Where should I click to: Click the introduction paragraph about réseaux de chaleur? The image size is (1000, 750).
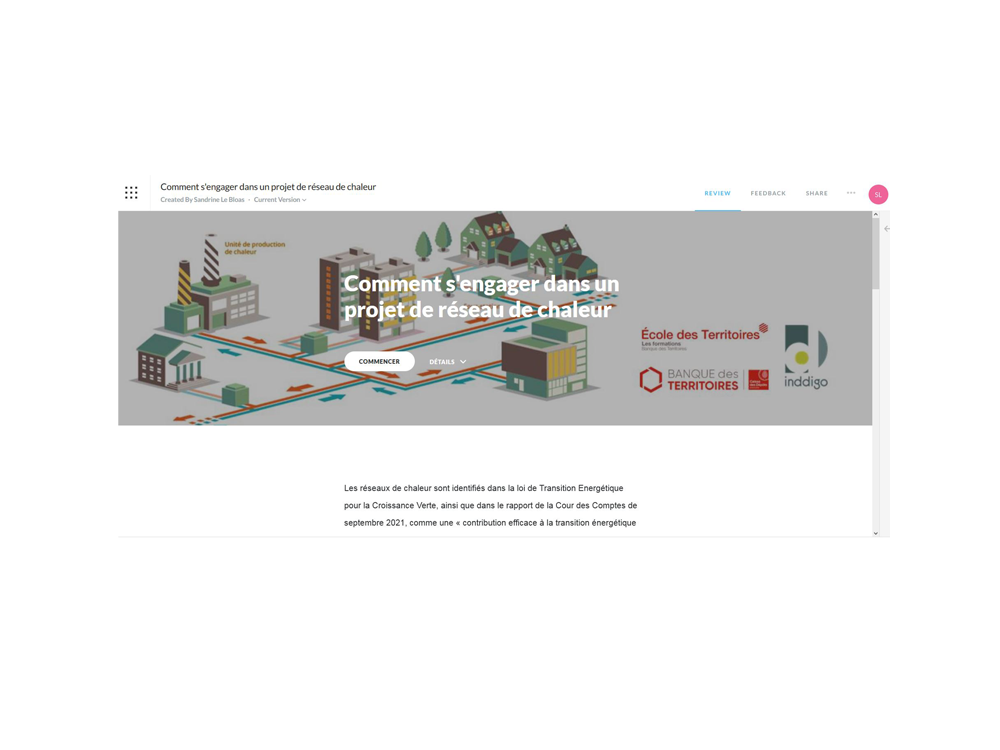pyautogui.click(x=490, y=506)
